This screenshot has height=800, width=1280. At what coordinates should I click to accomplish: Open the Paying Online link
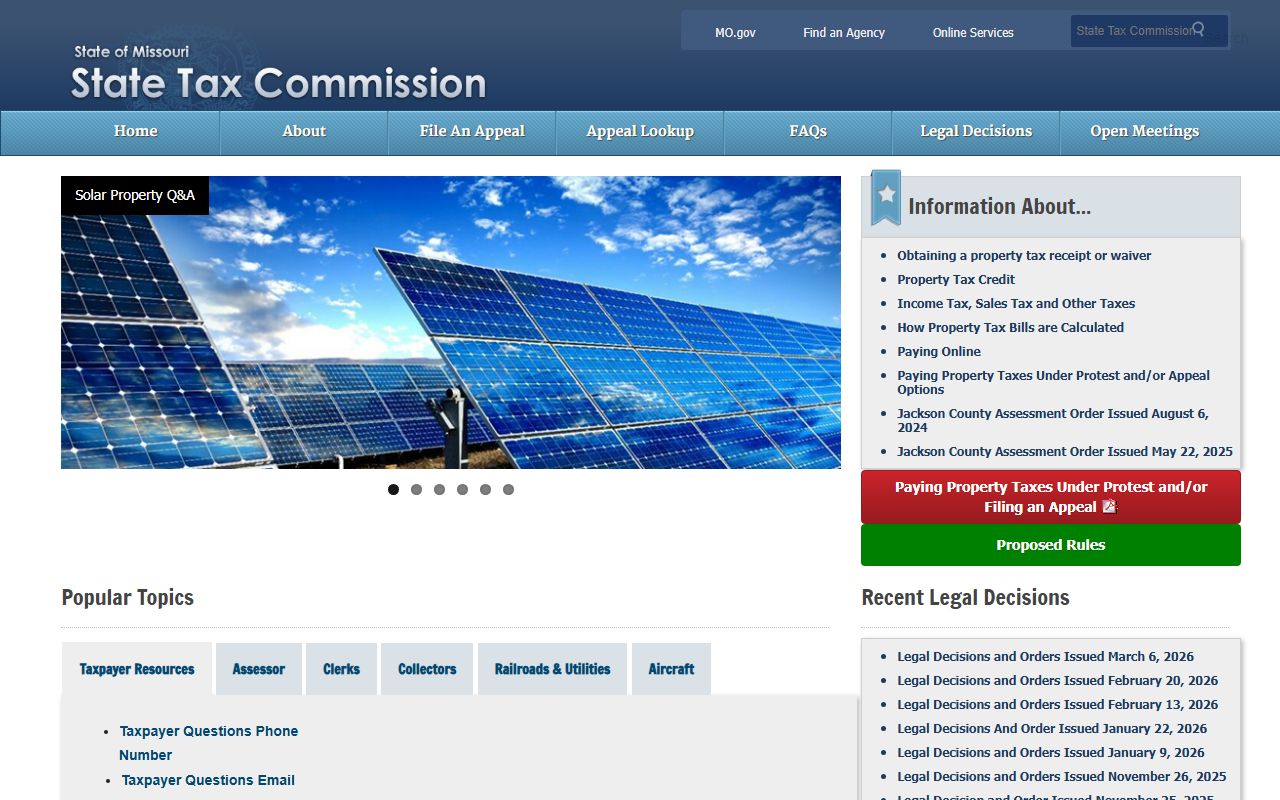[939, 352]
